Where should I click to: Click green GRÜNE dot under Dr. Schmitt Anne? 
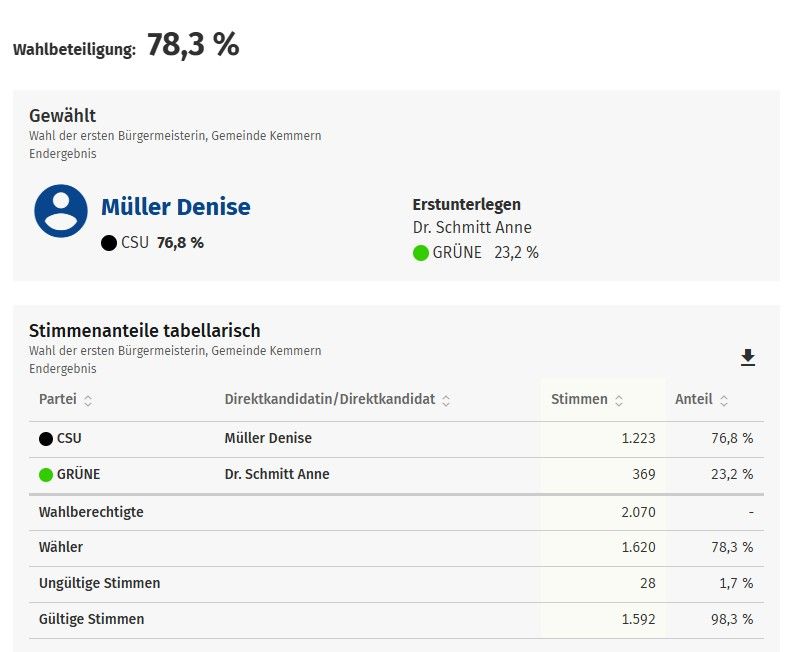coord(421,253)
